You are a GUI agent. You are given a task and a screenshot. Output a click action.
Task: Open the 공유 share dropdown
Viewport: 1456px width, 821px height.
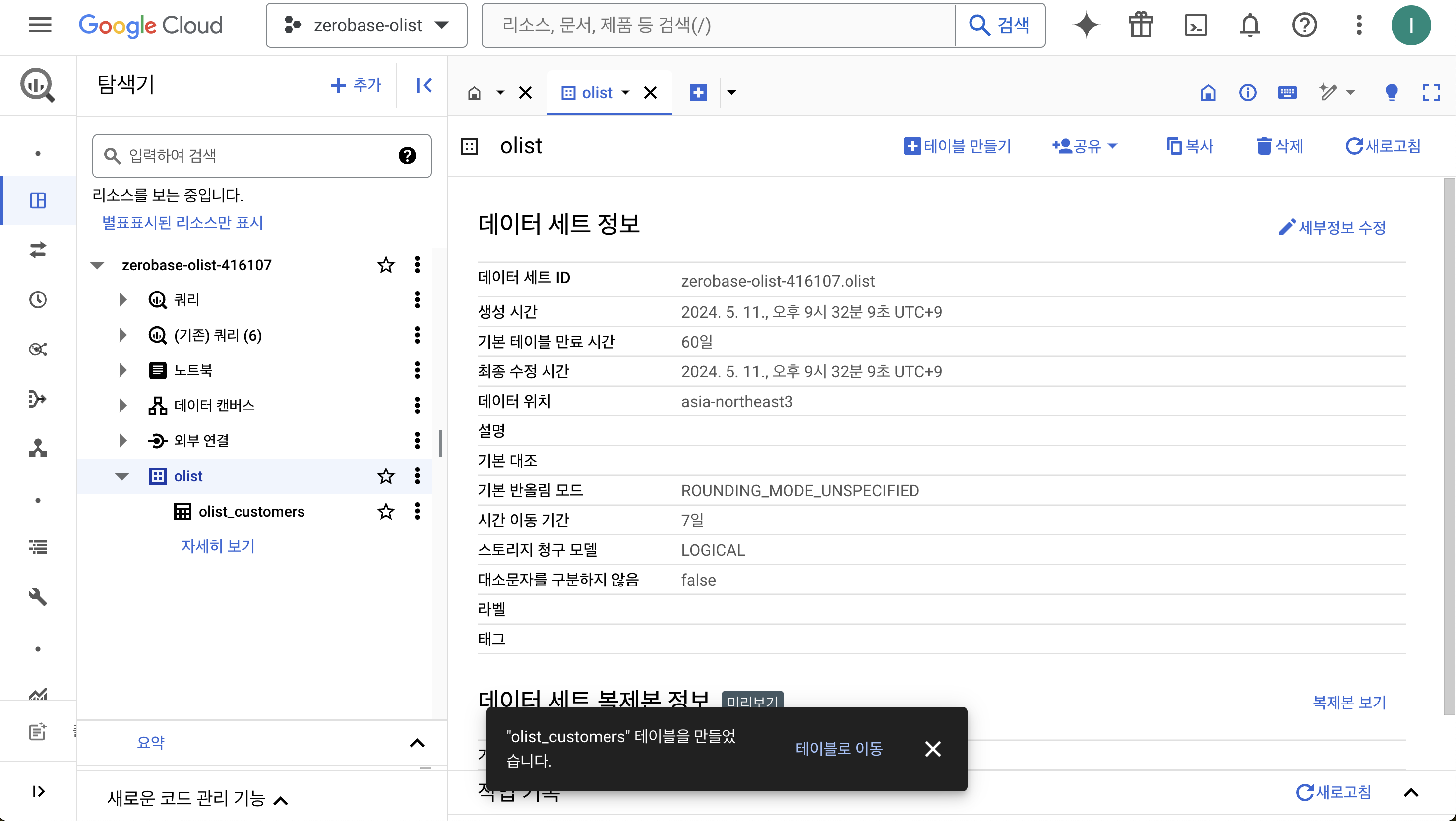pos(1085,146)
